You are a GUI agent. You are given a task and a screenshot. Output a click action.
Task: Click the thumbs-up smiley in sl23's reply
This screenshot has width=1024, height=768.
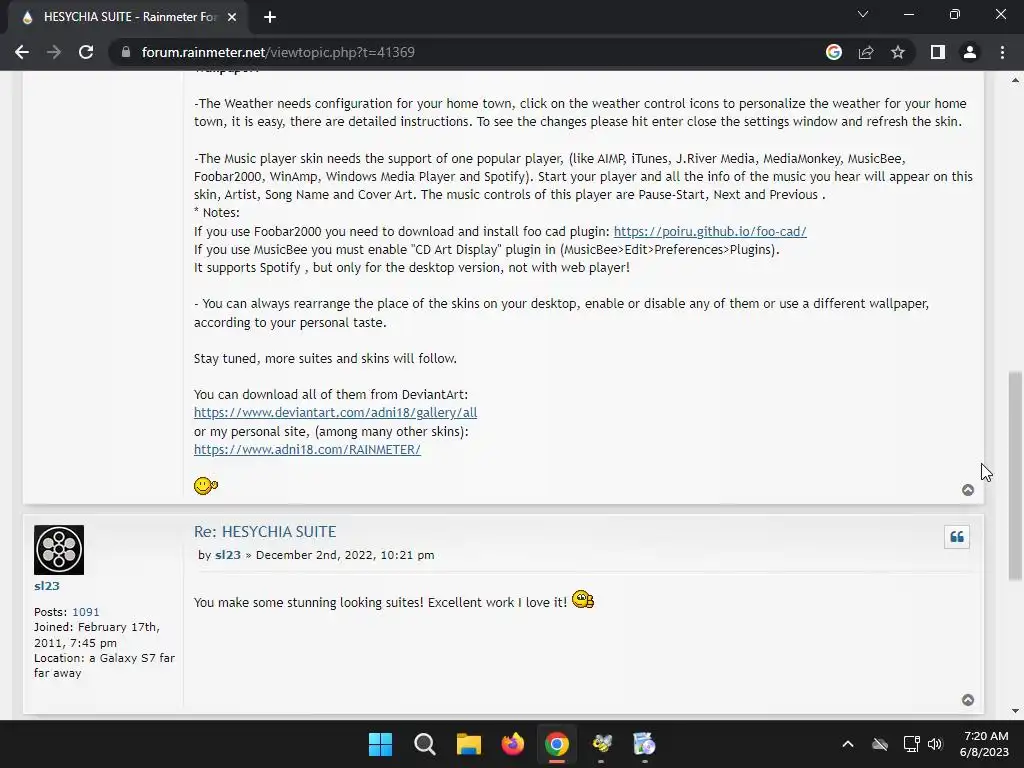pos(583,600)
